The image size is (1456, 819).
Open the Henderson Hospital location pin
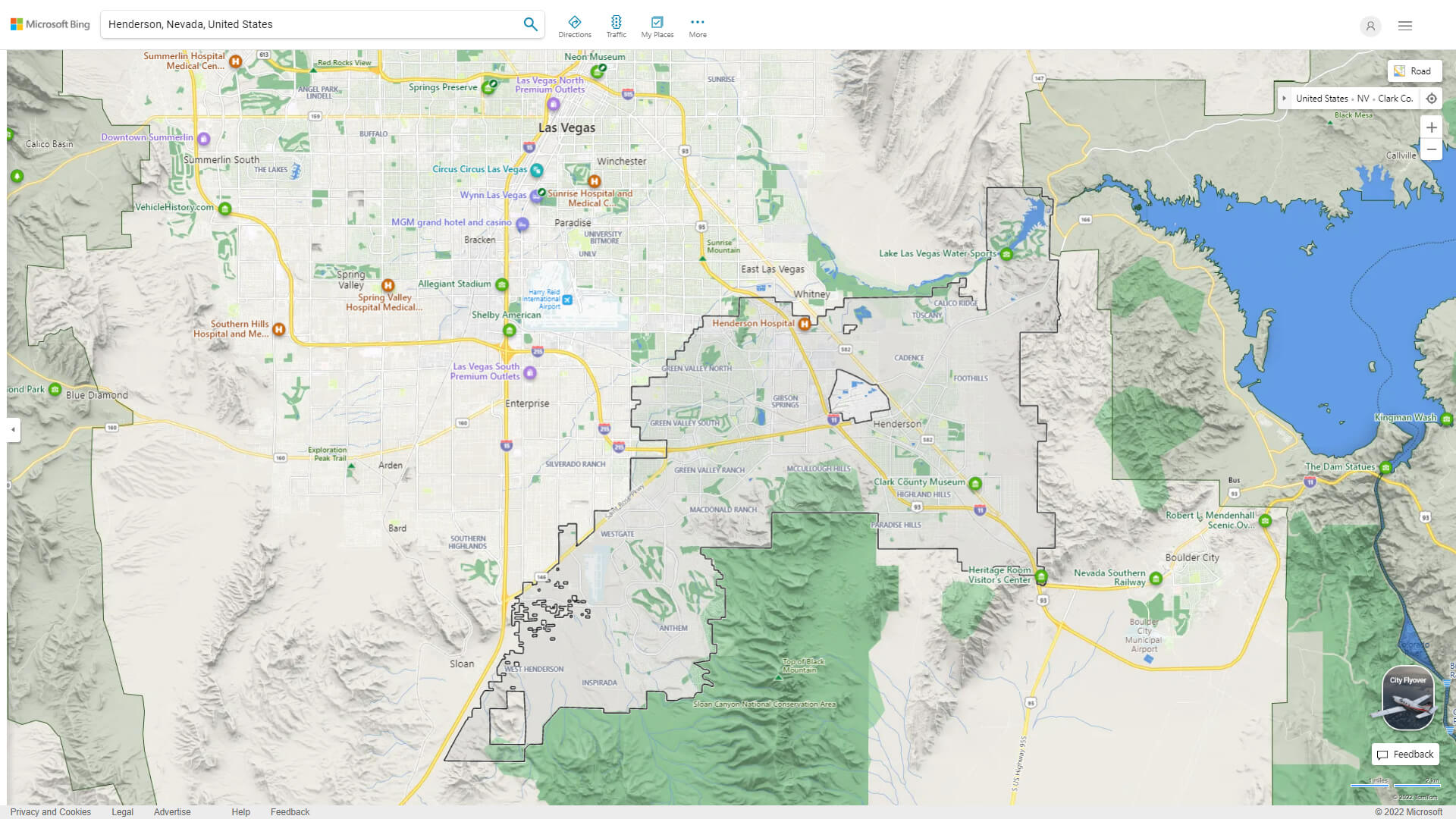click(x=805, y=323)
